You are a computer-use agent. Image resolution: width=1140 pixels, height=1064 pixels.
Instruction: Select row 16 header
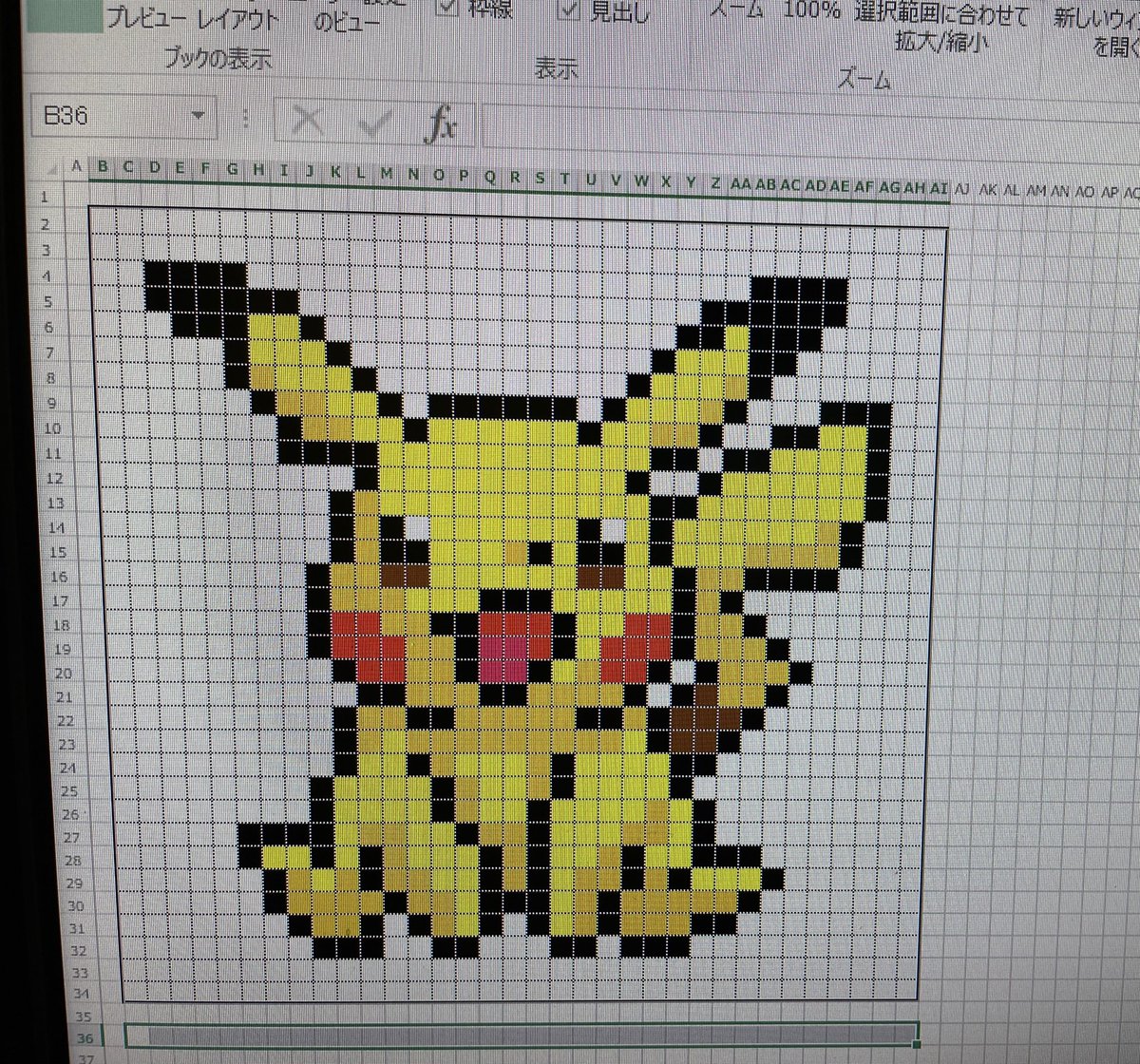click(59, 577)
